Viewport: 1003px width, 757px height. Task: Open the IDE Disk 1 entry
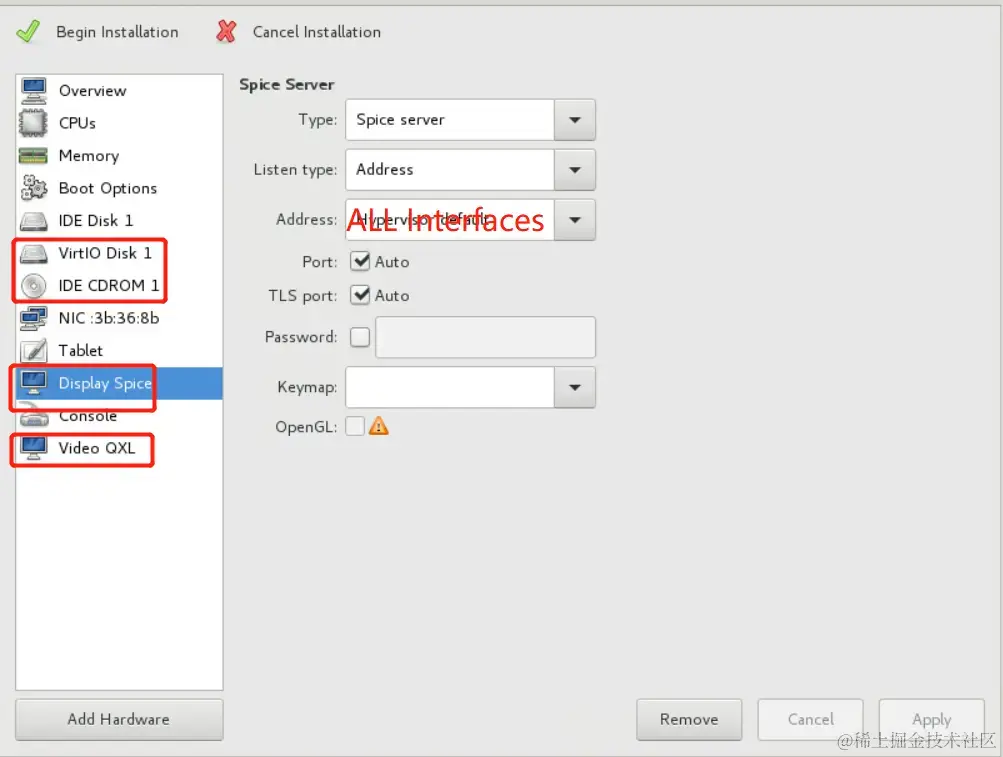(x=119, y=221)
